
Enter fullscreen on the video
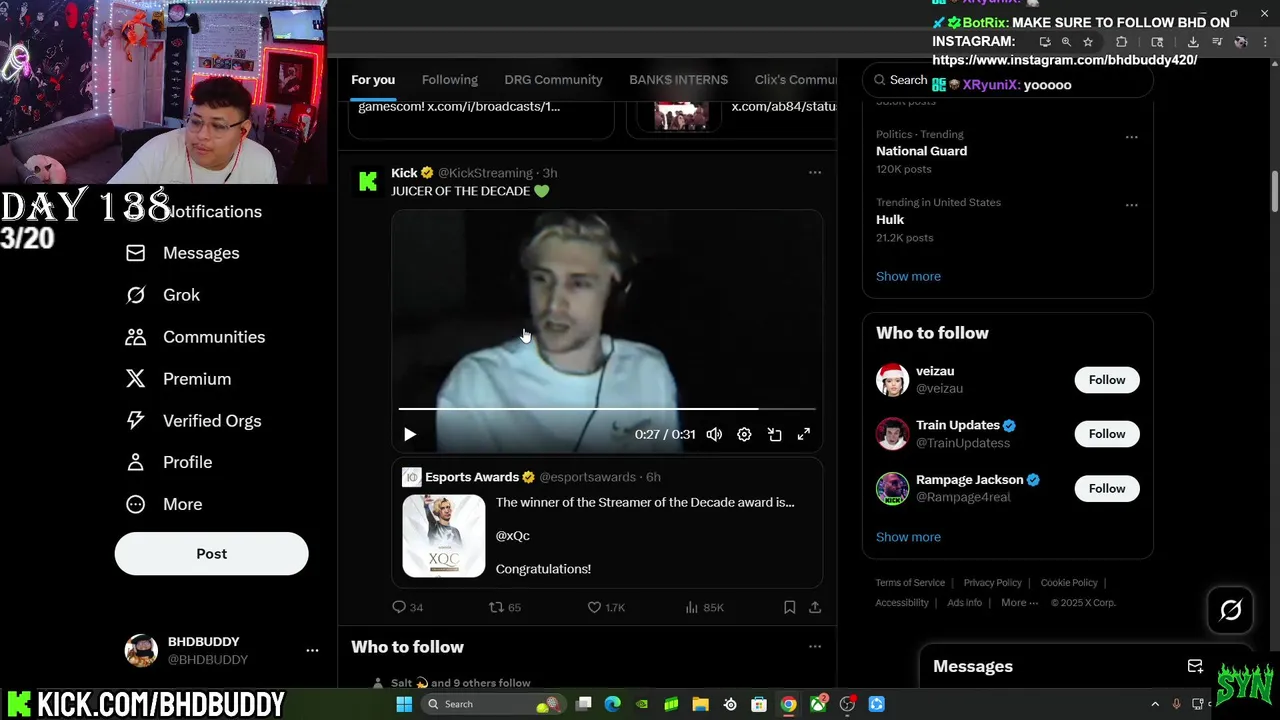pos(804,434)
